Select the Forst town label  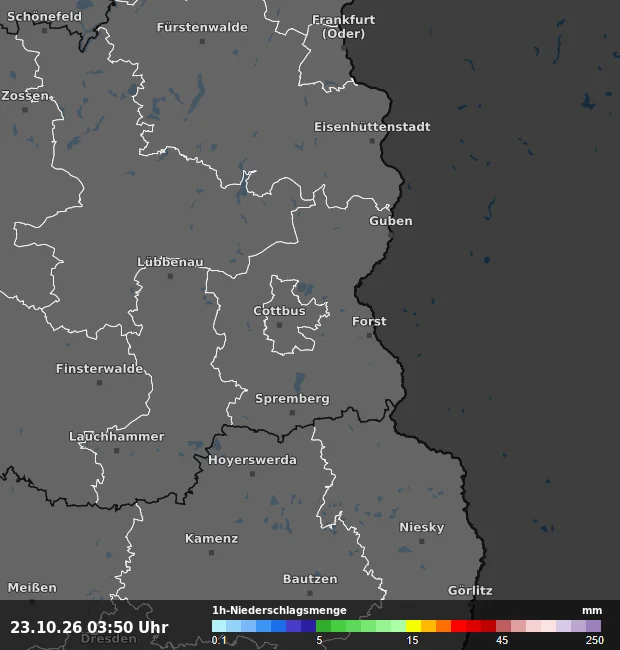[x=369, y=321]
